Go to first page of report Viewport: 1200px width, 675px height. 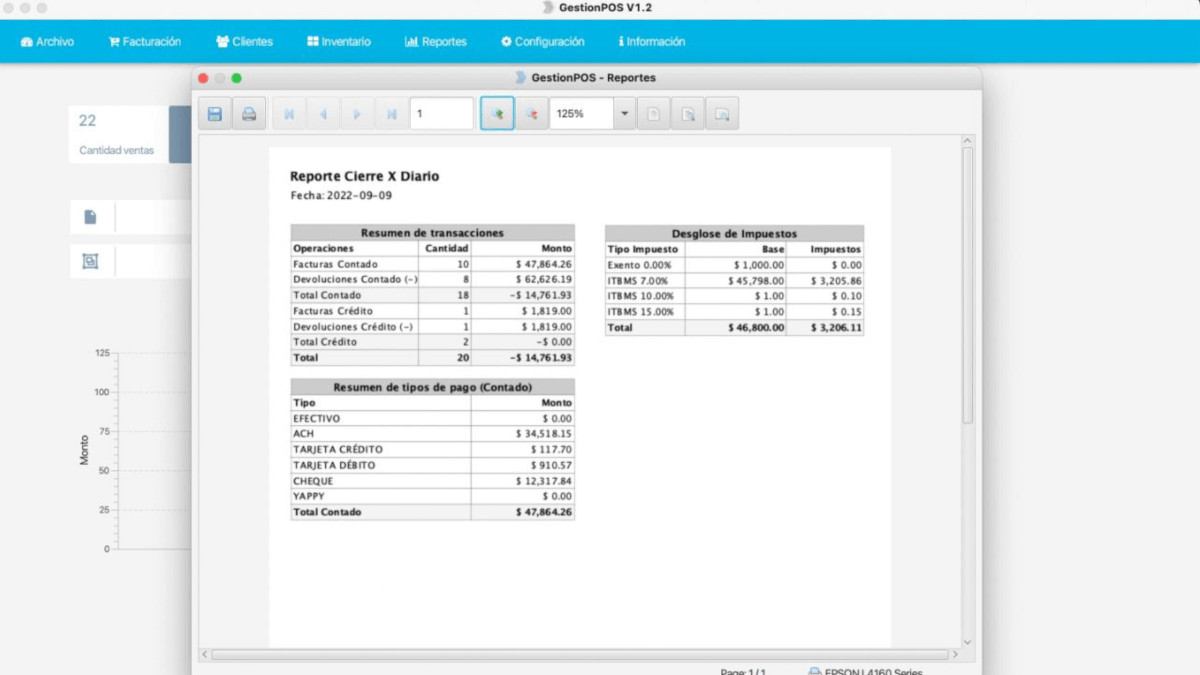[289, 114]
